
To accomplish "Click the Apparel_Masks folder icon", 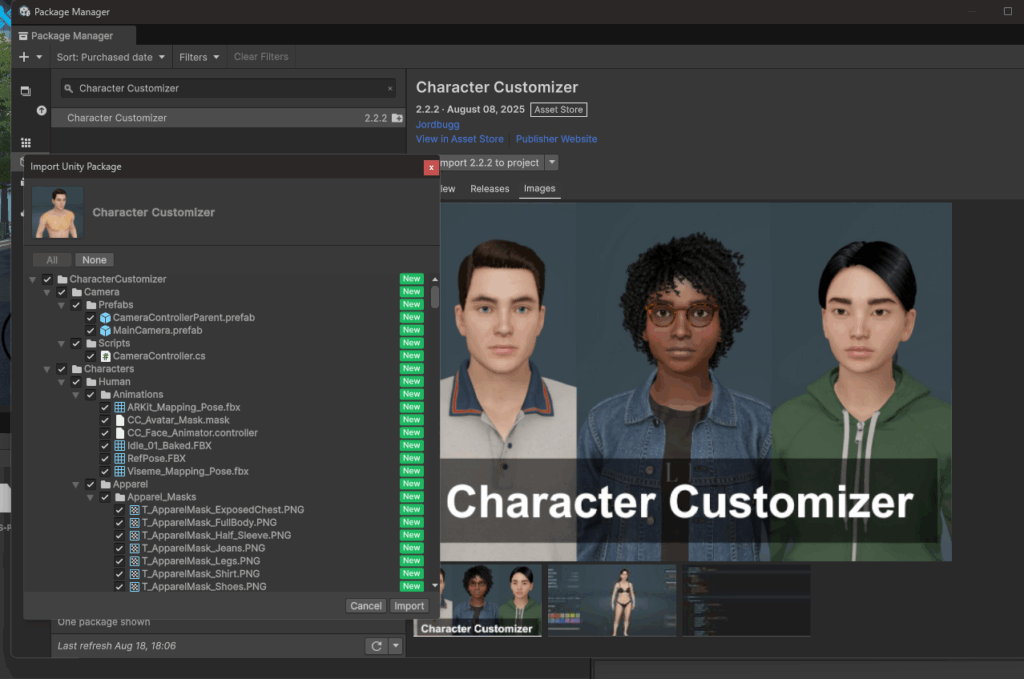I will tap(120, 497).
